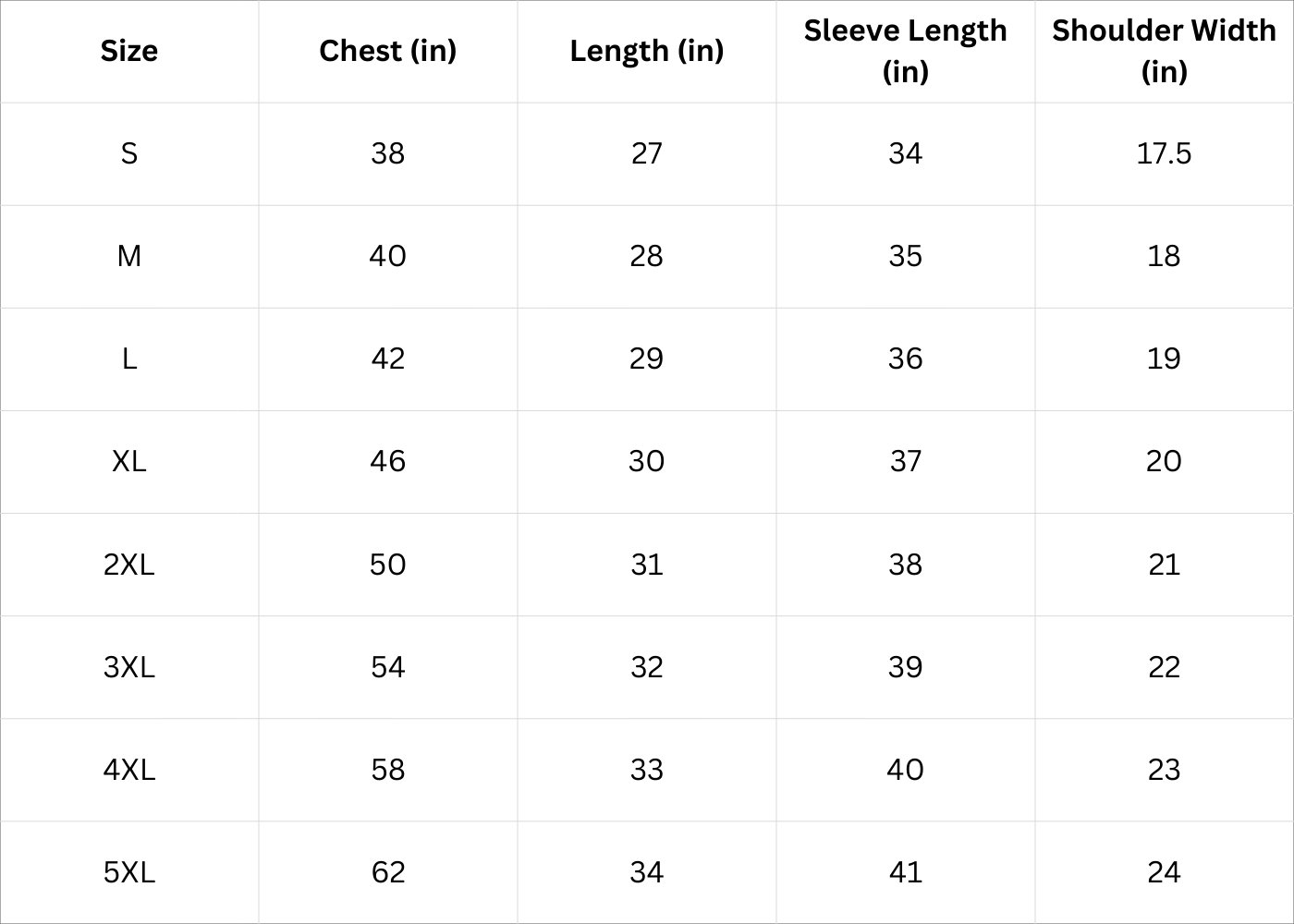Viewport: 1294px width, 924px height.
Task: Click shoulder width 23 for size 4XL
Action: pyautogui.click(x=1164, y=770)
